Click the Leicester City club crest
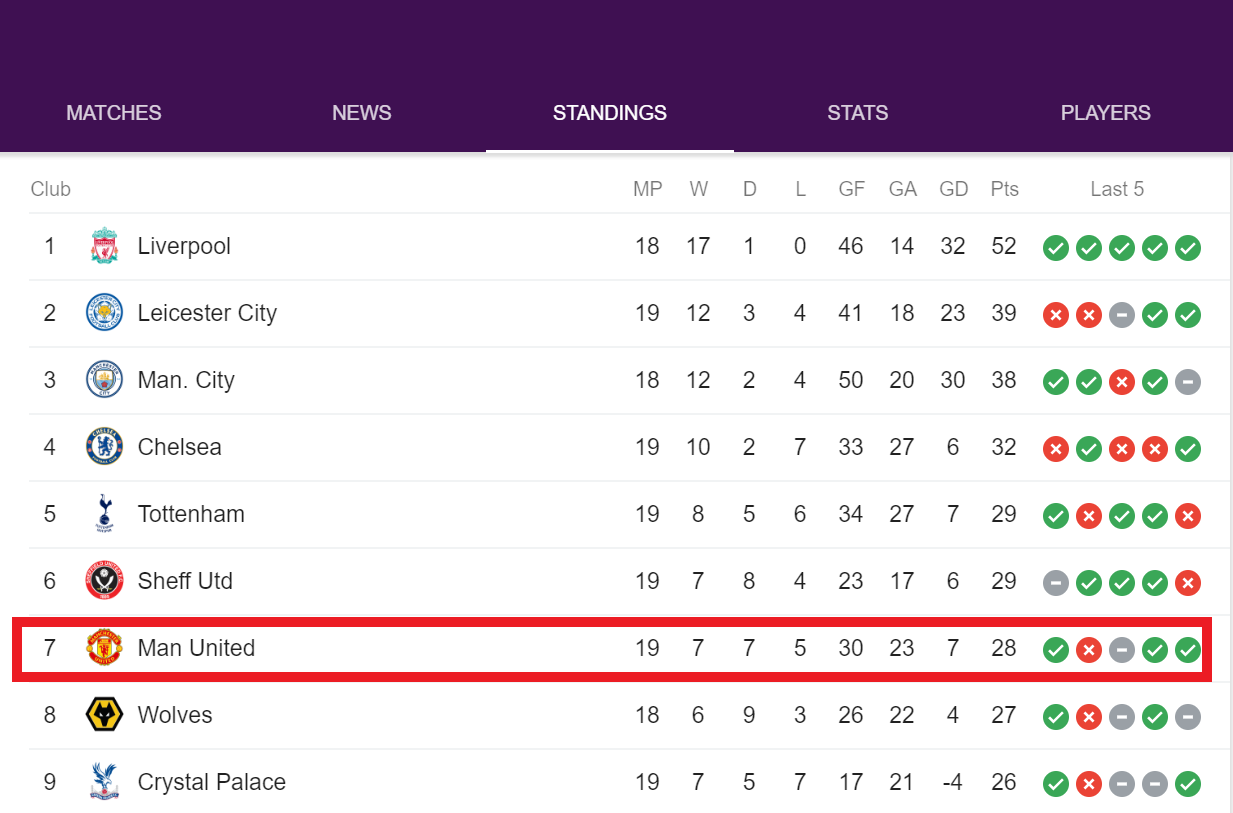 pos(104,313)
